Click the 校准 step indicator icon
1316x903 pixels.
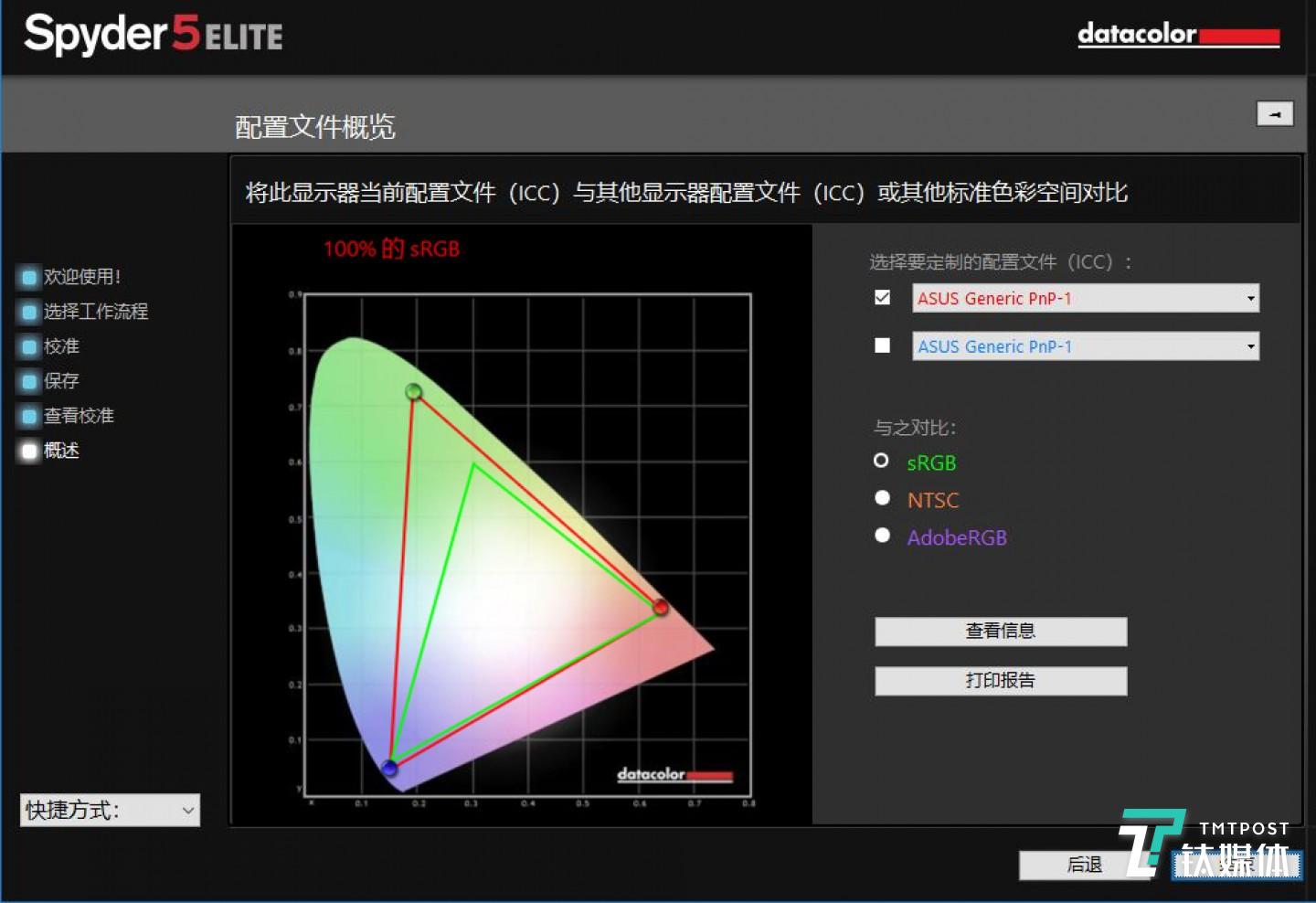tap(27, 345)
